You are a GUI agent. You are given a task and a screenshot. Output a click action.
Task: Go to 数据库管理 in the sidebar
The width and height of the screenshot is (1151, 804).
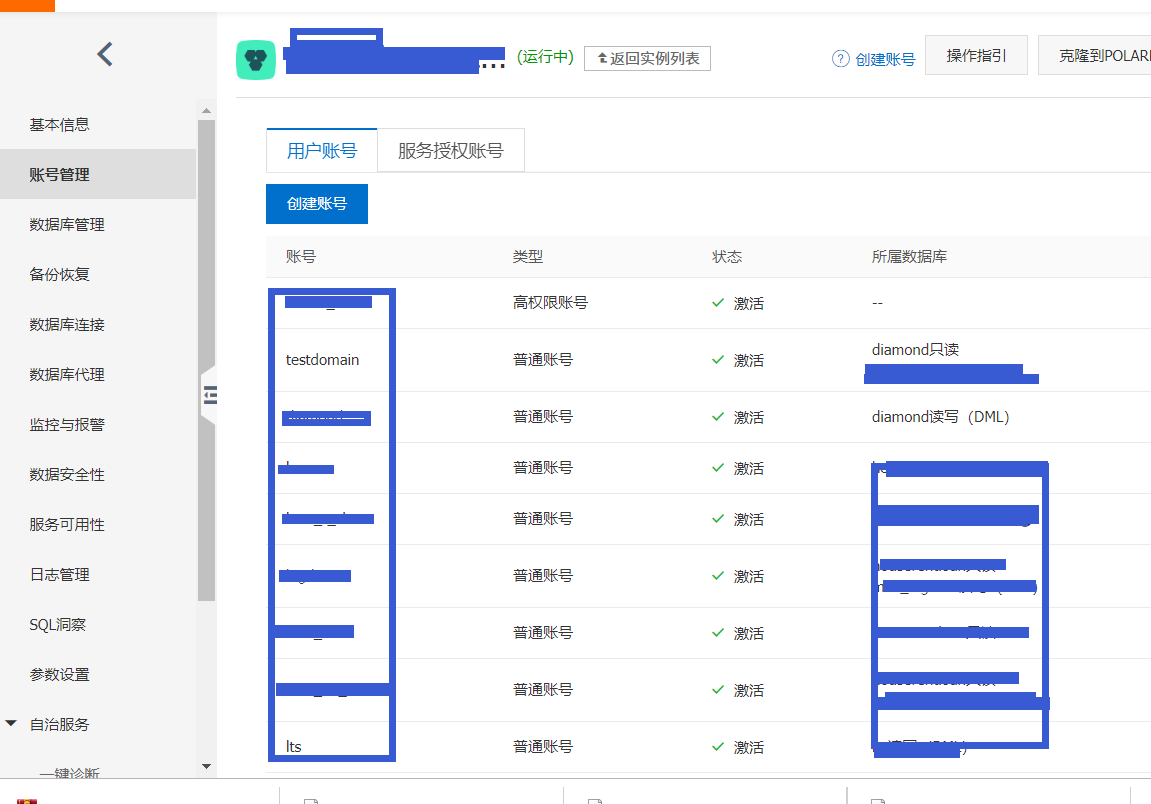coord(67,225)
